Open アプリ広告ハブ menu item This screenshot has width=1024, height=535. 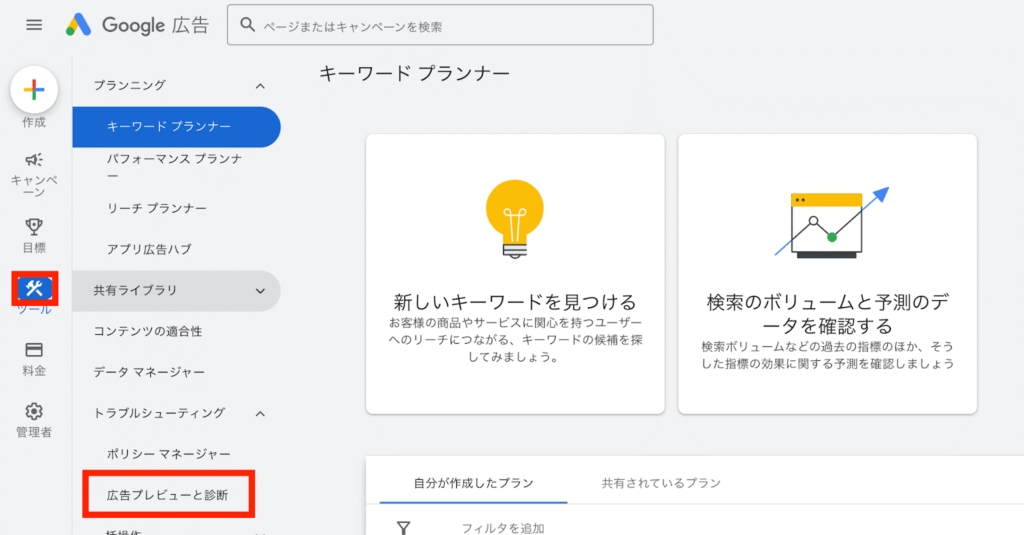[x=150, y=249]
